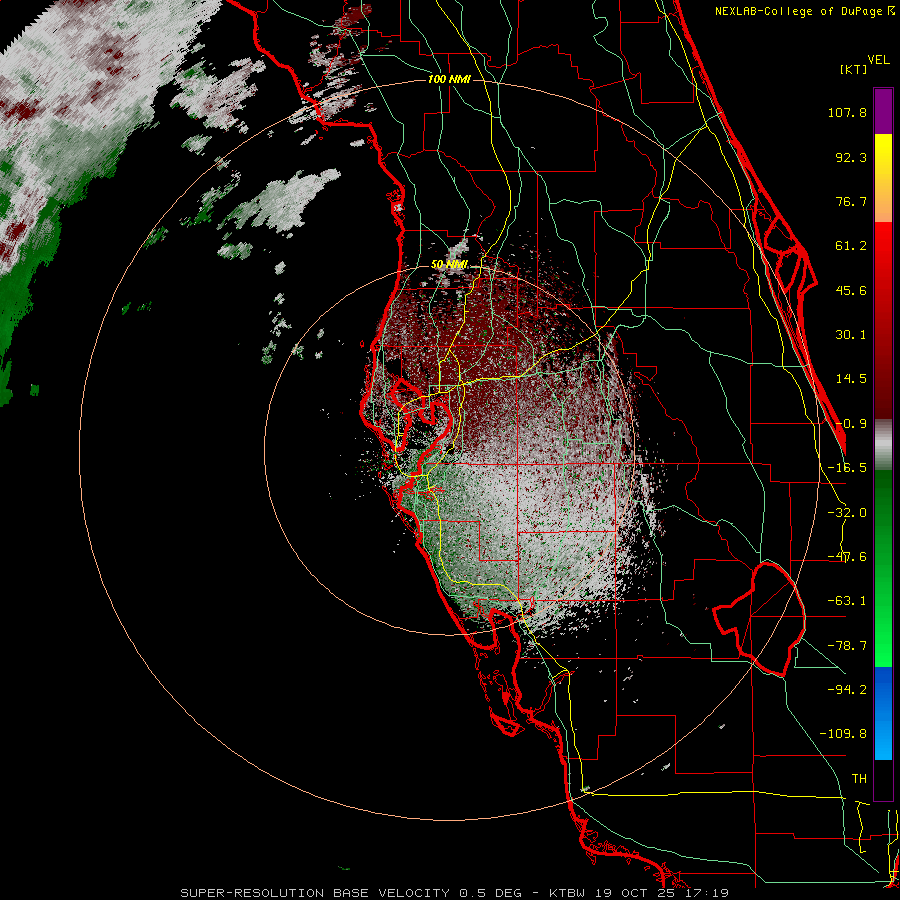Select the 14.5 velocity scale value

point(851,379)
